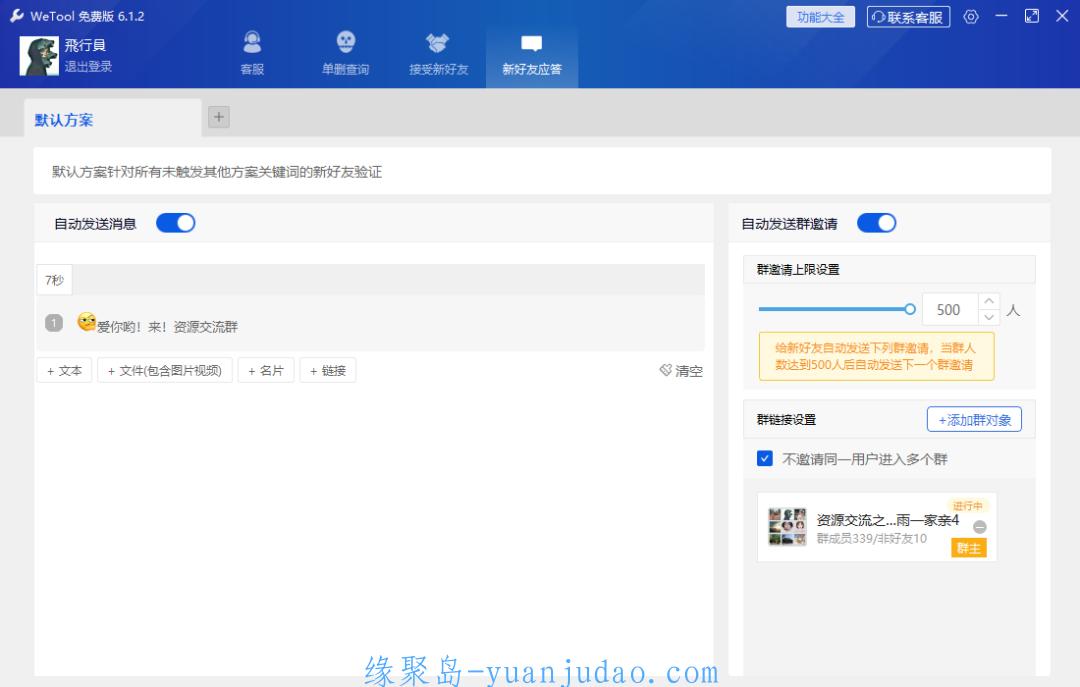Remove group with the minus icon
The height and width of the screenshot is (687, 1080).
(980, 527)
